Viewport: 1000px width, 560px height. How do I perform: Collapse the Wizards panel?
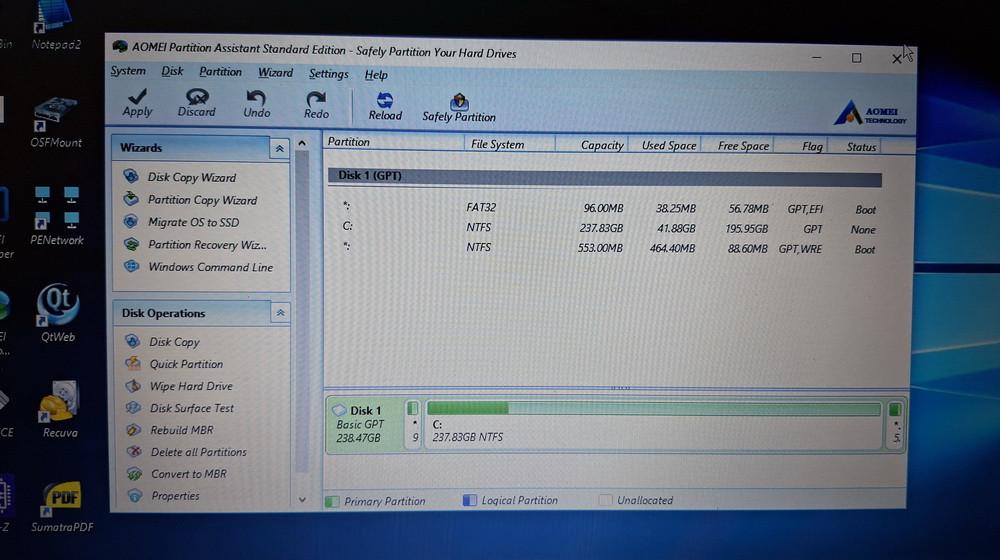279,149
